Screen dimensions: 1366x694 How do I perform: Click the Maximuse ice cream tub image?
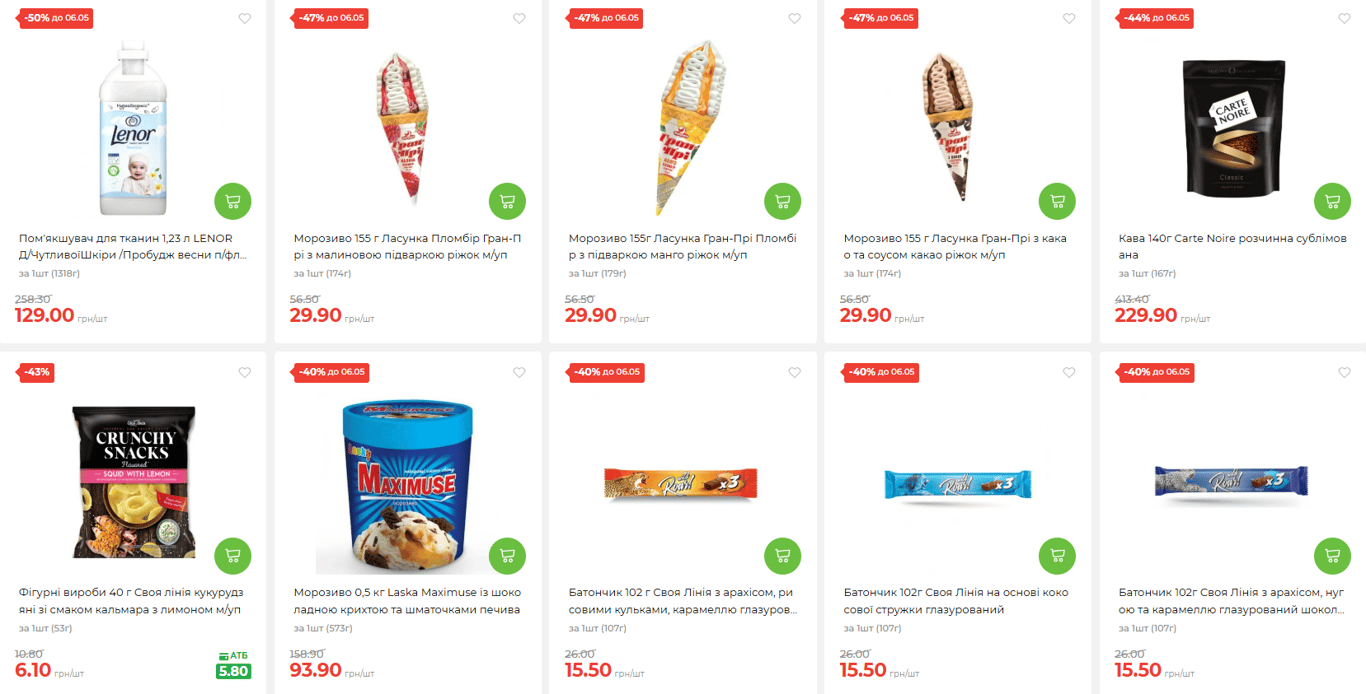pyautogui.click(x=408, y=488)
